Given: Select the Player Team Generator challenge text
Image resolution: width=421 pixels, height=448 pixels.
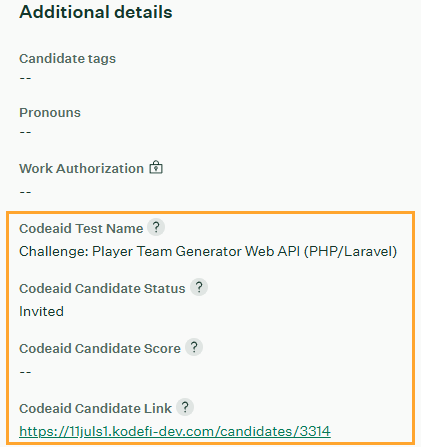Looking at the screenshot, I should point(208,252).
